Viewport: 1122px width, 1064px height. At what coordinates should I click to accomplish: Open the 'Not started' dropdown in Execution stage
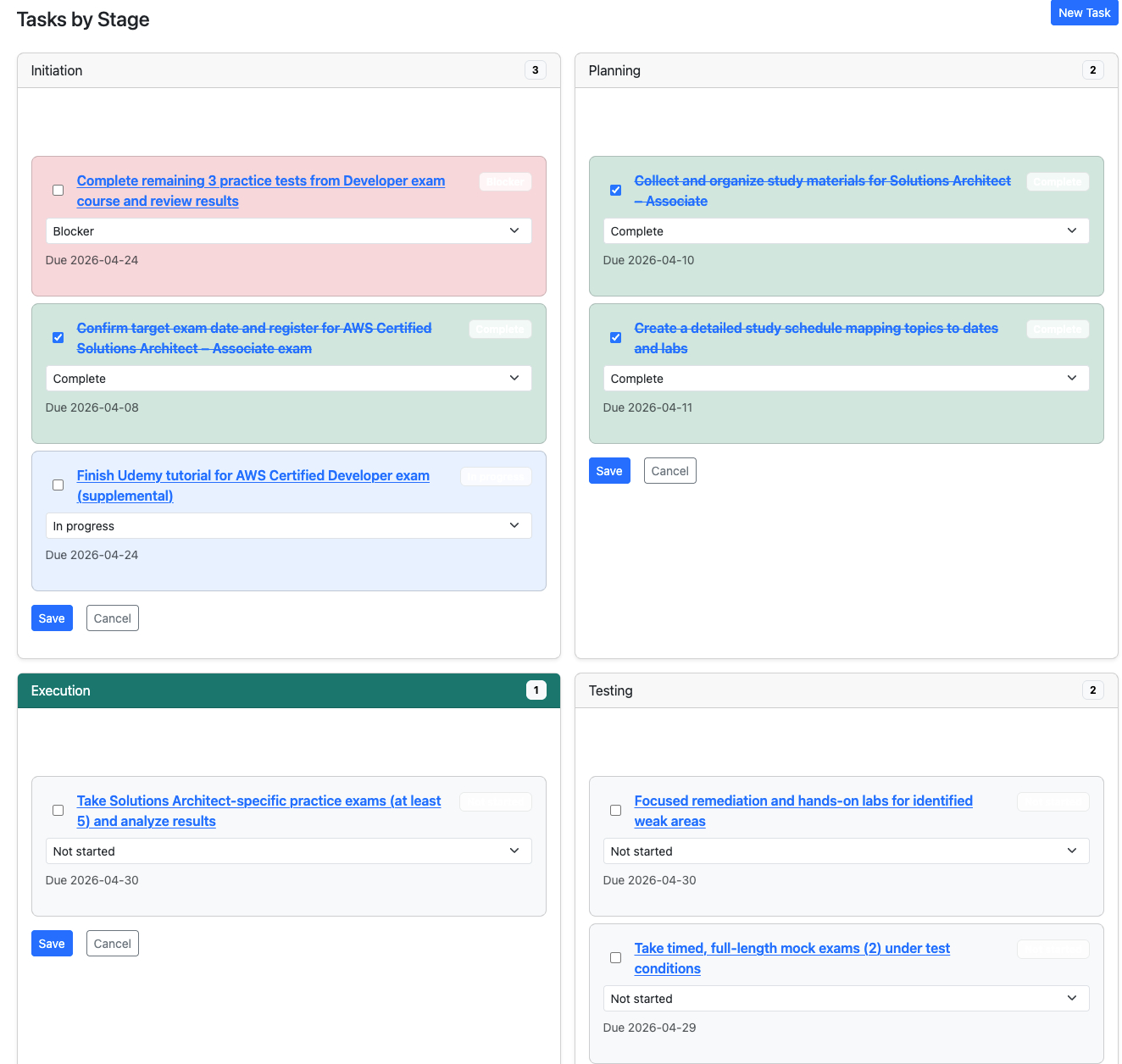[288, 851]
